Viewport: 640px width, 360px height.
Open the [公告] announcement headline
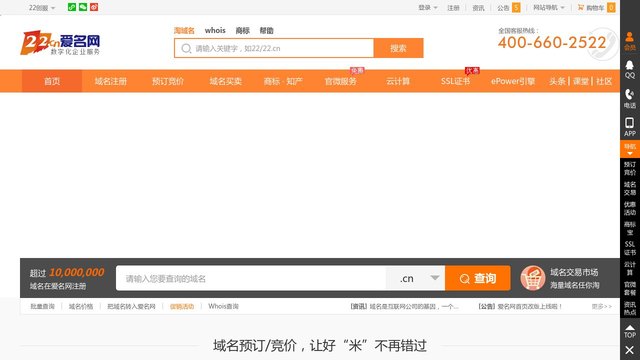point(520,306)
